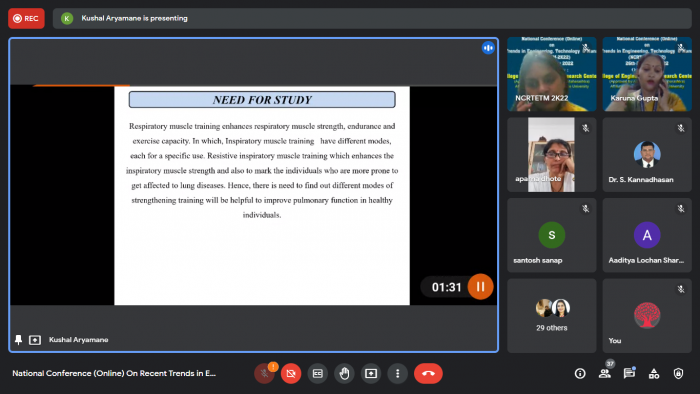This screenshot has width=700, height=394.
Task: Click the red REC recording indicator
Action: (x=26, y=18)
